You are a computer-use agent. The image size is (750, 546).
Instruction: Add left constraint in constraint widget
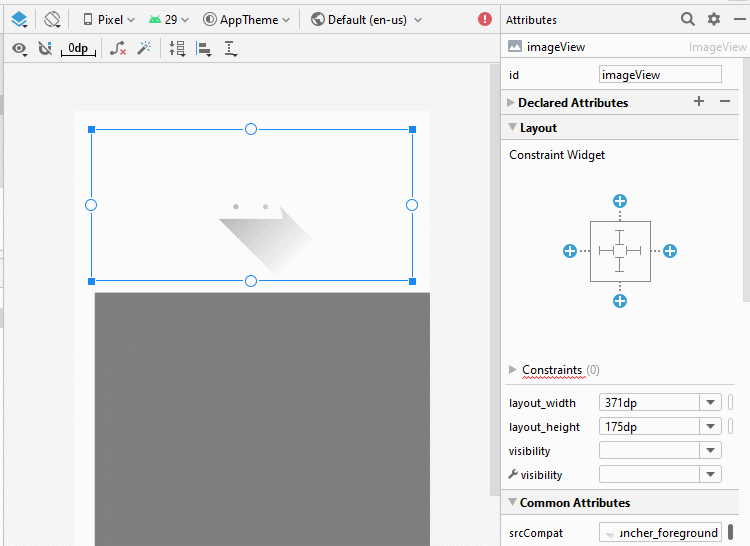pyautogui.click(x=570, y=251)
